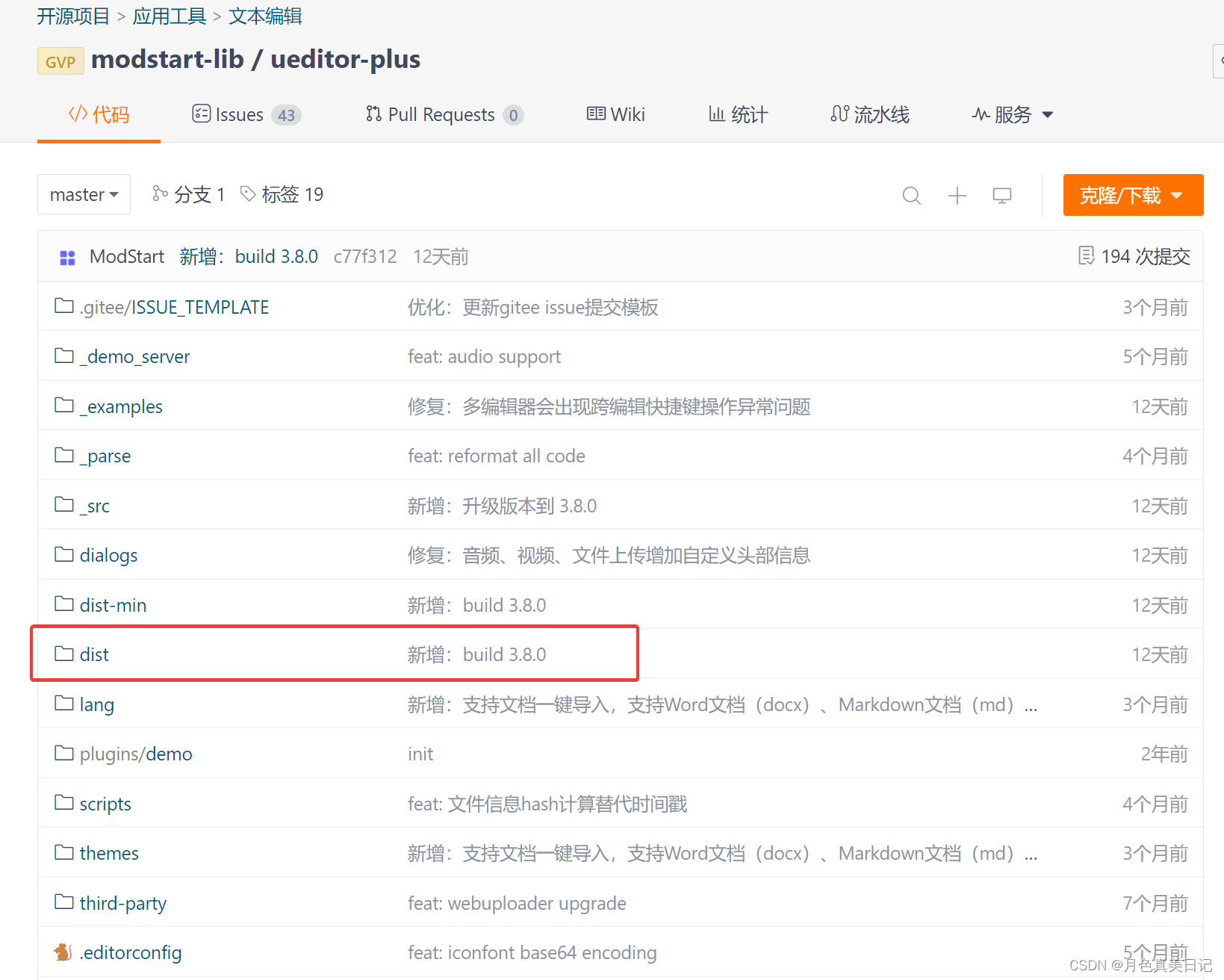Click the dialogs folder icon
This screenshot has height=980, width=1224.
pyautogui.click(x=64, y=553)
